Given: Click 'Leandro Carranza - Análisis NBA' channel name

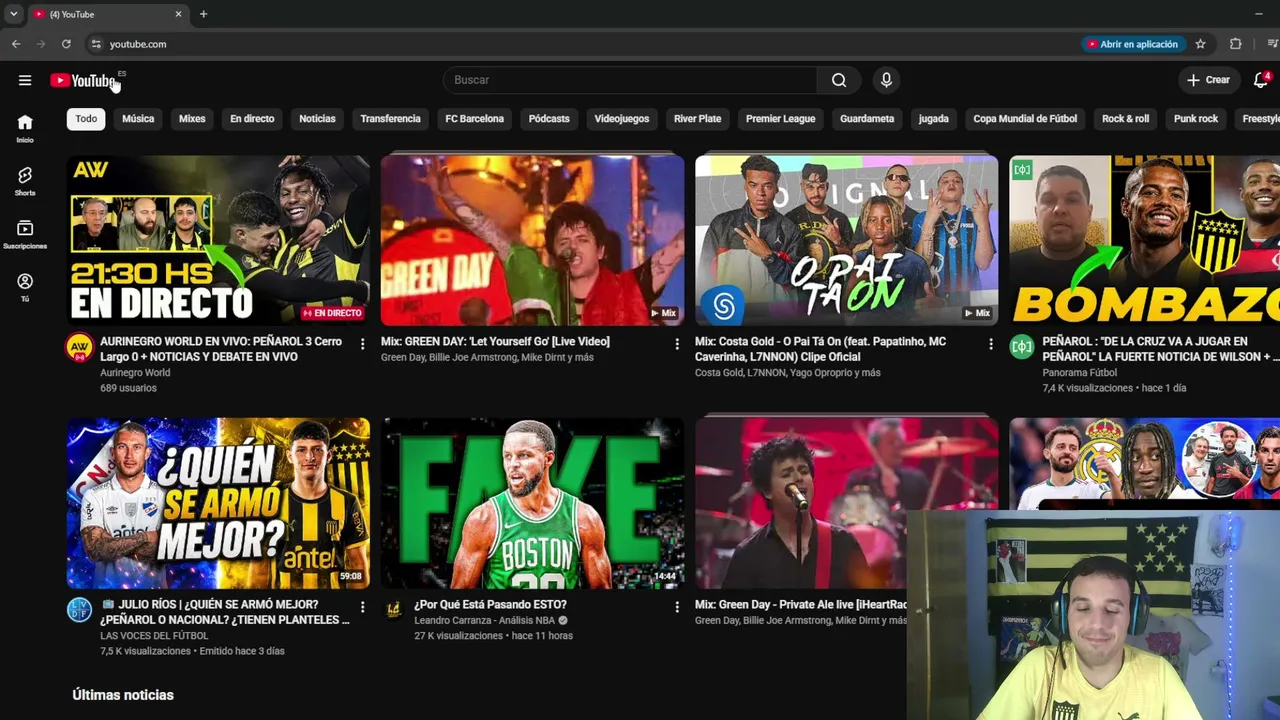Looking at the screenshot, I should 484,620.
